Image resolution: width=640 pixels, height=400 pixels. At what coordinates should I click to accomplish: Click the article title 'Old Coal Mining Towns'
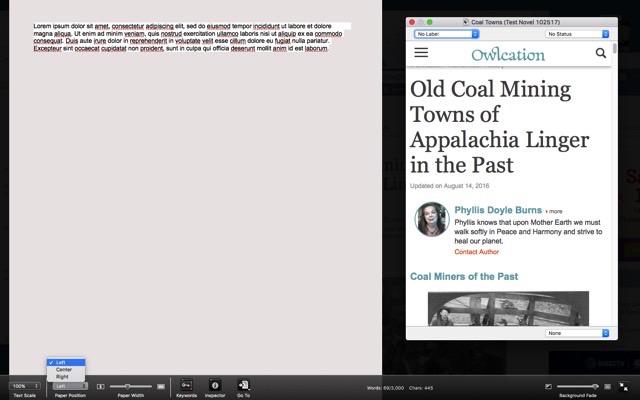[500, 127]
